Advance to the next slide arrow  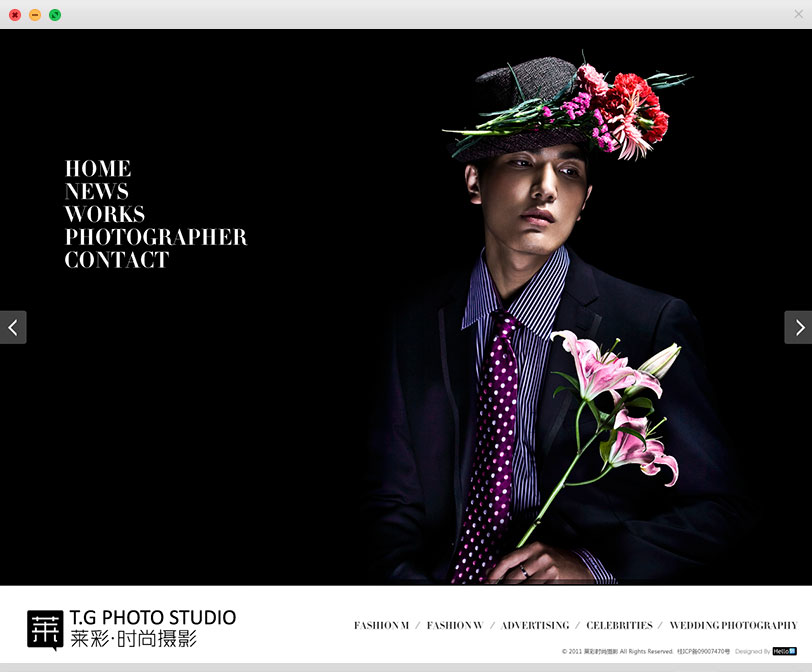[798, 327]
